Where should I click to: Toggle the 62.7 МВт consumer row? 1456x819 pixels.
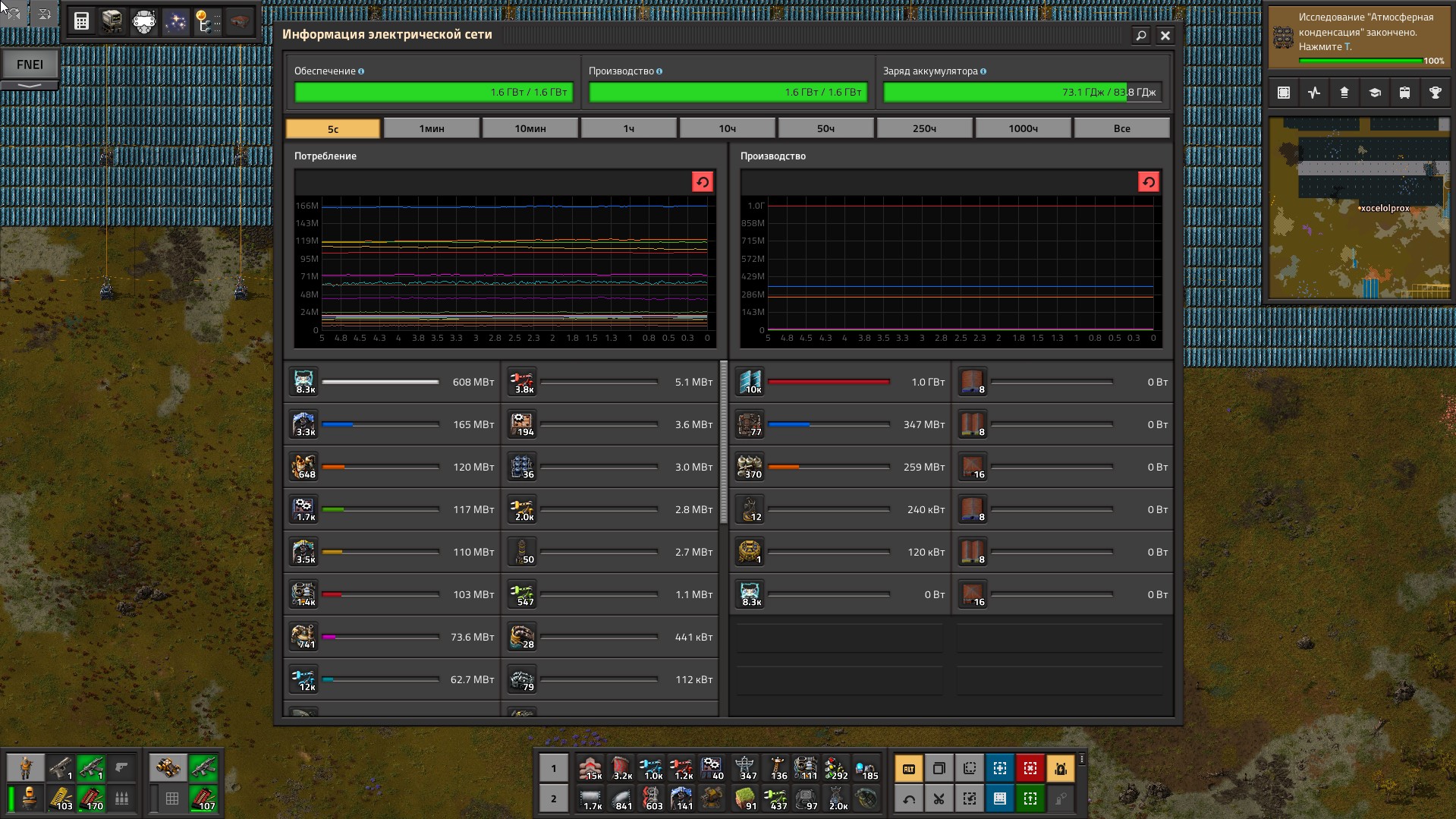click(x=392, y=679)
